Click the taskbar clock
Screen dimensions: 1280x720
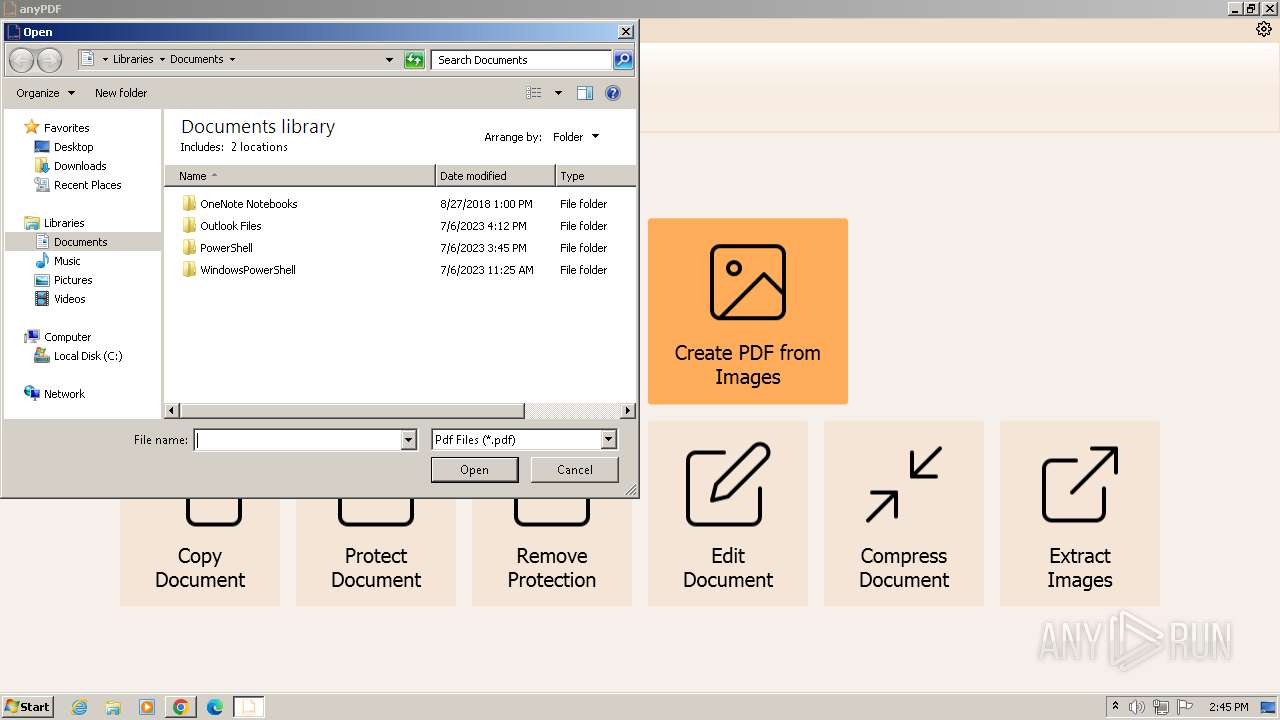pos(1229,707)
